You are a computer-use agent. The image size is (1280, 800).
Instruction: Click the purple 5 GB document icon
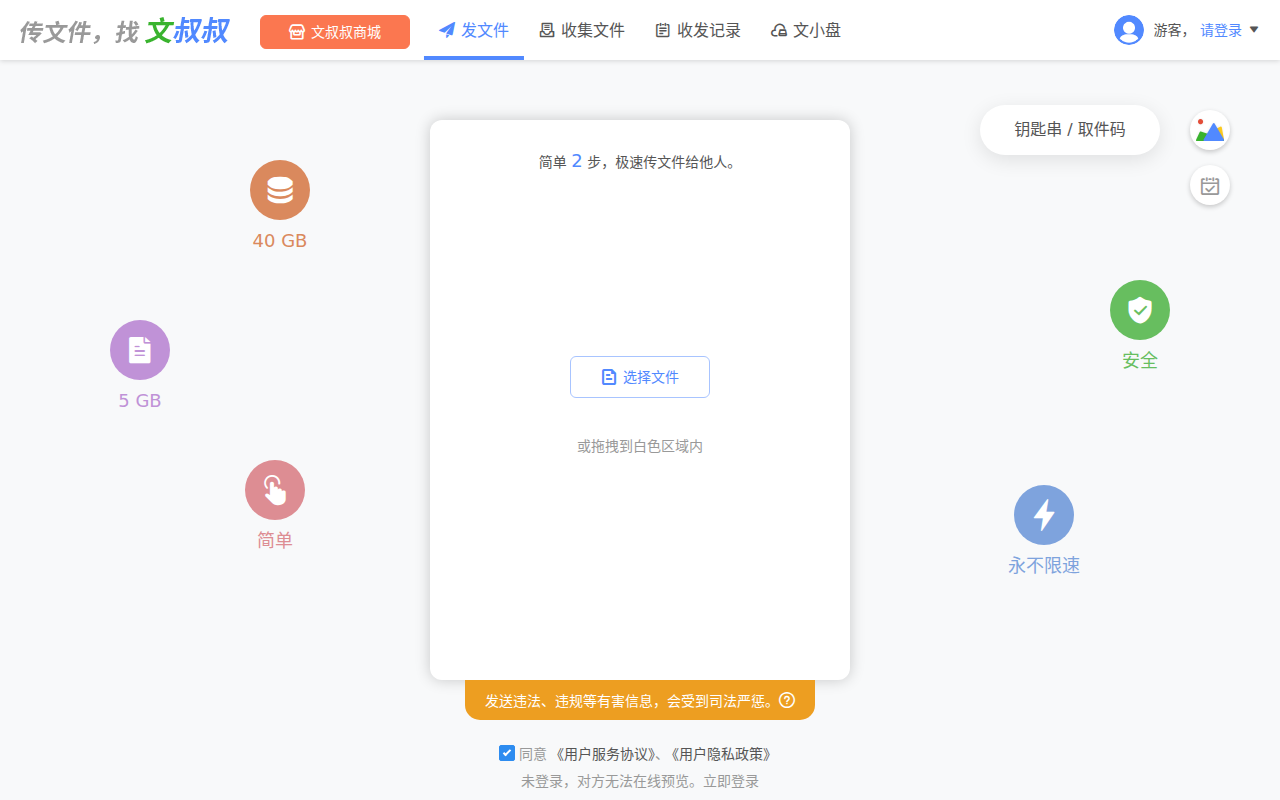point(140,350)
